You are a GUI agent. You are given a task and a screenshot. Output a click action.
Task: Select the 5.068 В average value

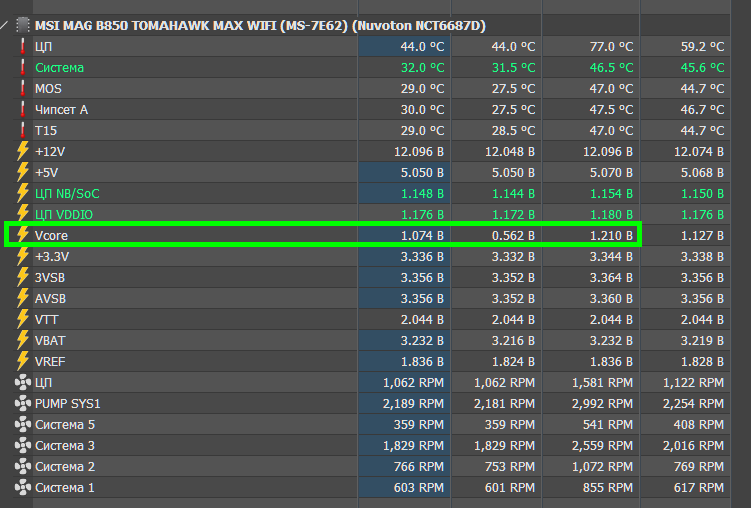(702, 172)
